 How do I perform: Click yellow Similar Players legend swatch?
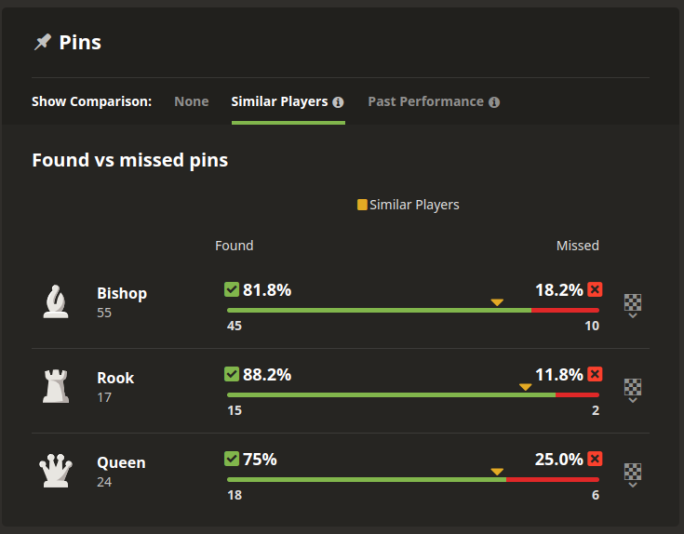click(x=362, y=205)
